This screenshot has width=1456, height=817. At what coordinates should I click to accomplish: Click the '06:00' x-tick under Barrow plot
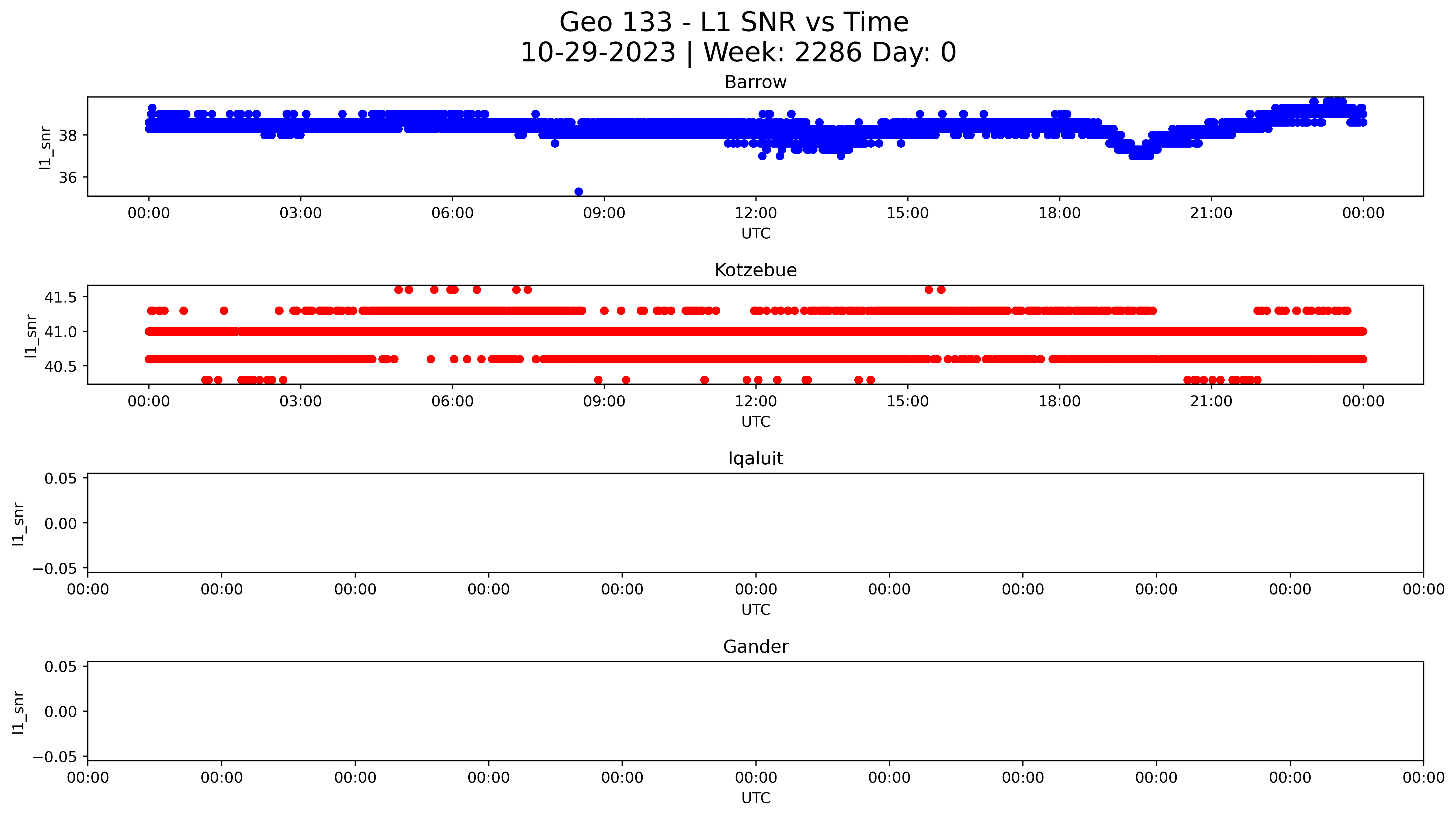click(x=452, y=213)
